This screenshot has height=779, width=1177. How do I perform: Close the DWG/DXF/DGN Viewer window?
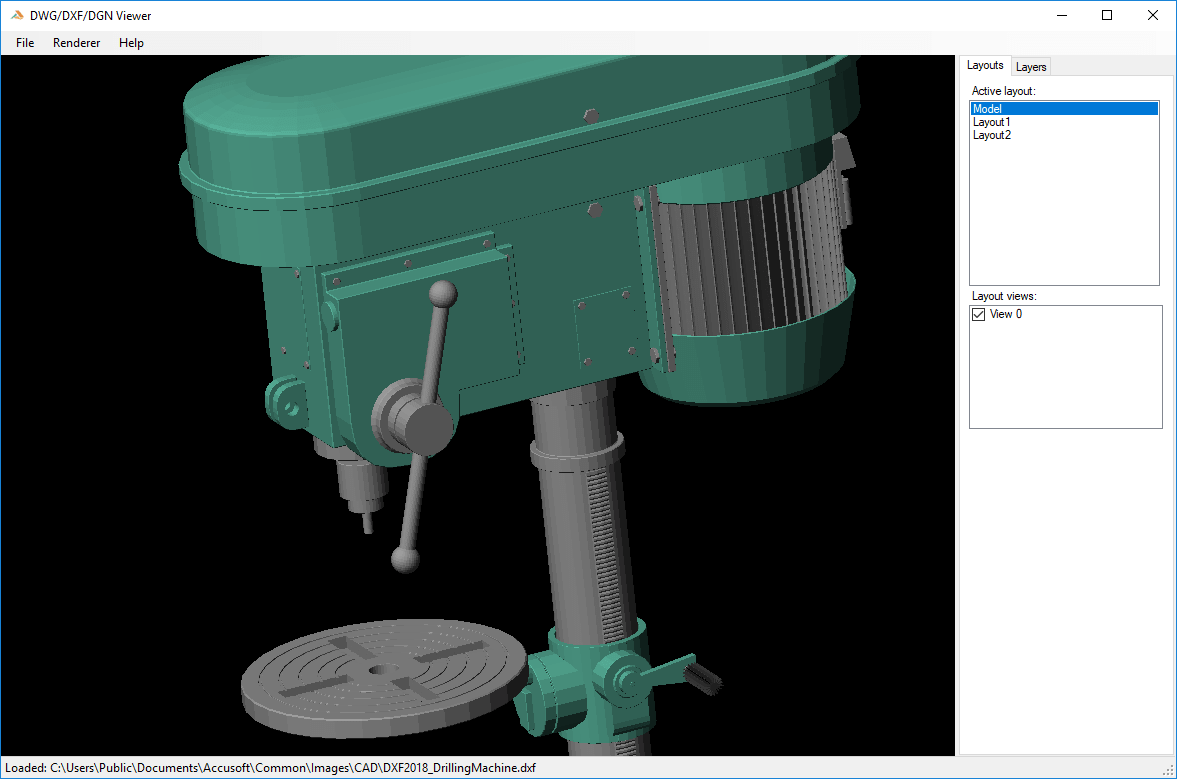(1152, 16)
